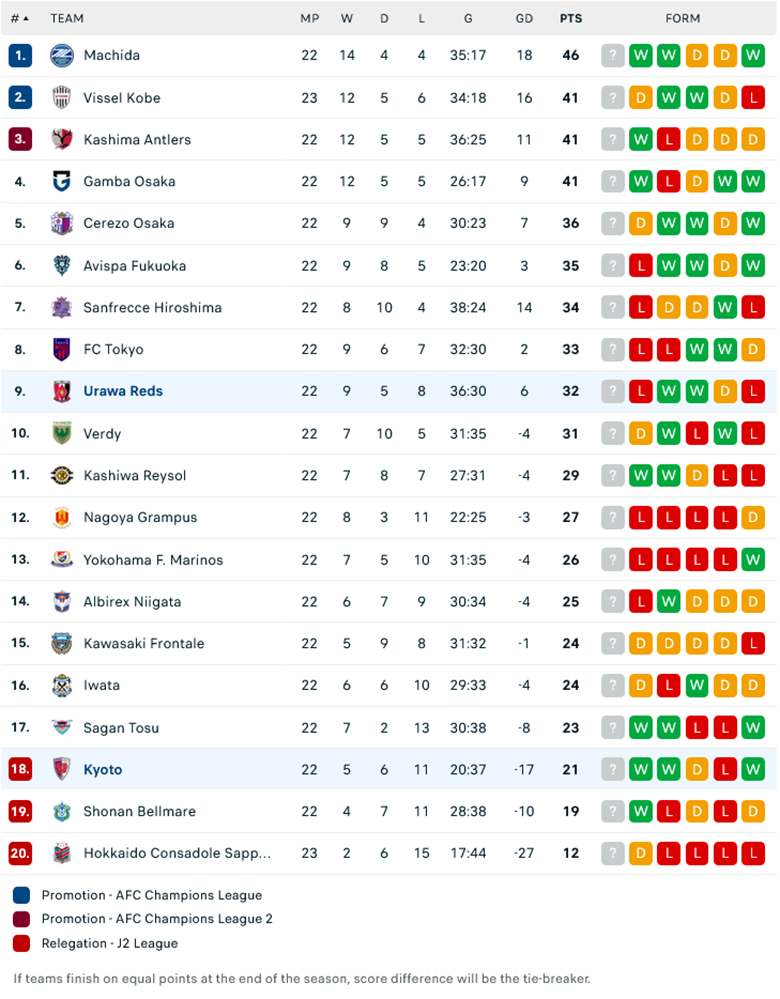
Task: Switch to the FORM column header
Action: 683,18
